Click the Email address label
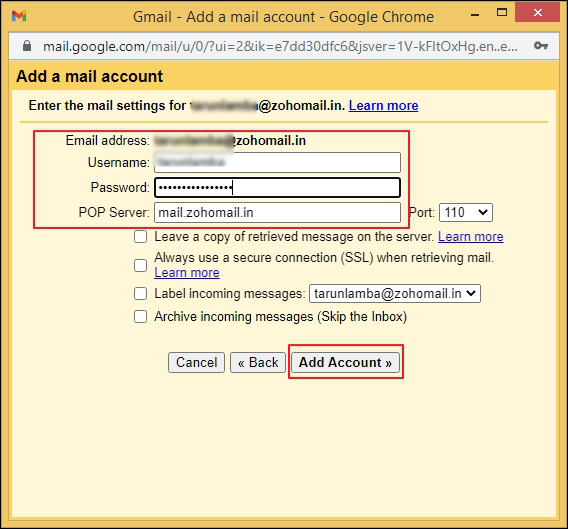568x529 pixels. pyautogui.click(x=108, y=141)
